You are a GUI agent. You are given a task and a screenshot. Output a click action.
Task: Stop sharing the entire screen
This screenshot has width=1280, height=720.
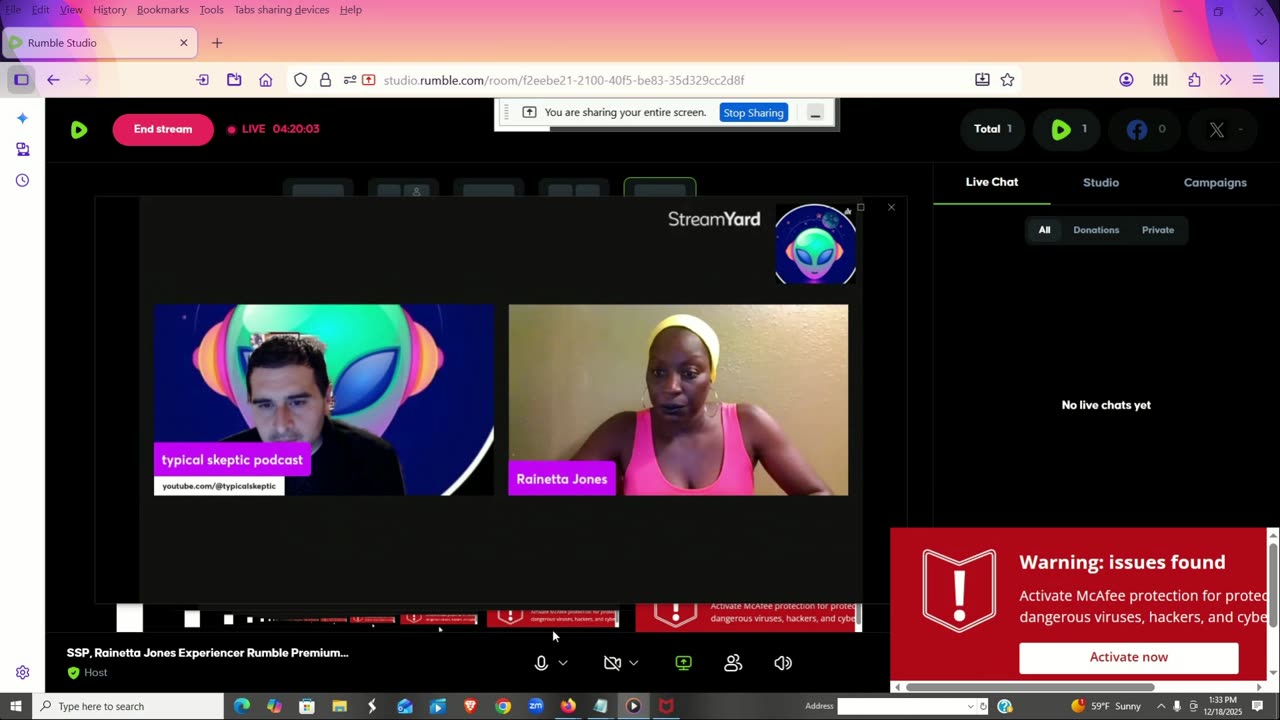tap(753, 113)
